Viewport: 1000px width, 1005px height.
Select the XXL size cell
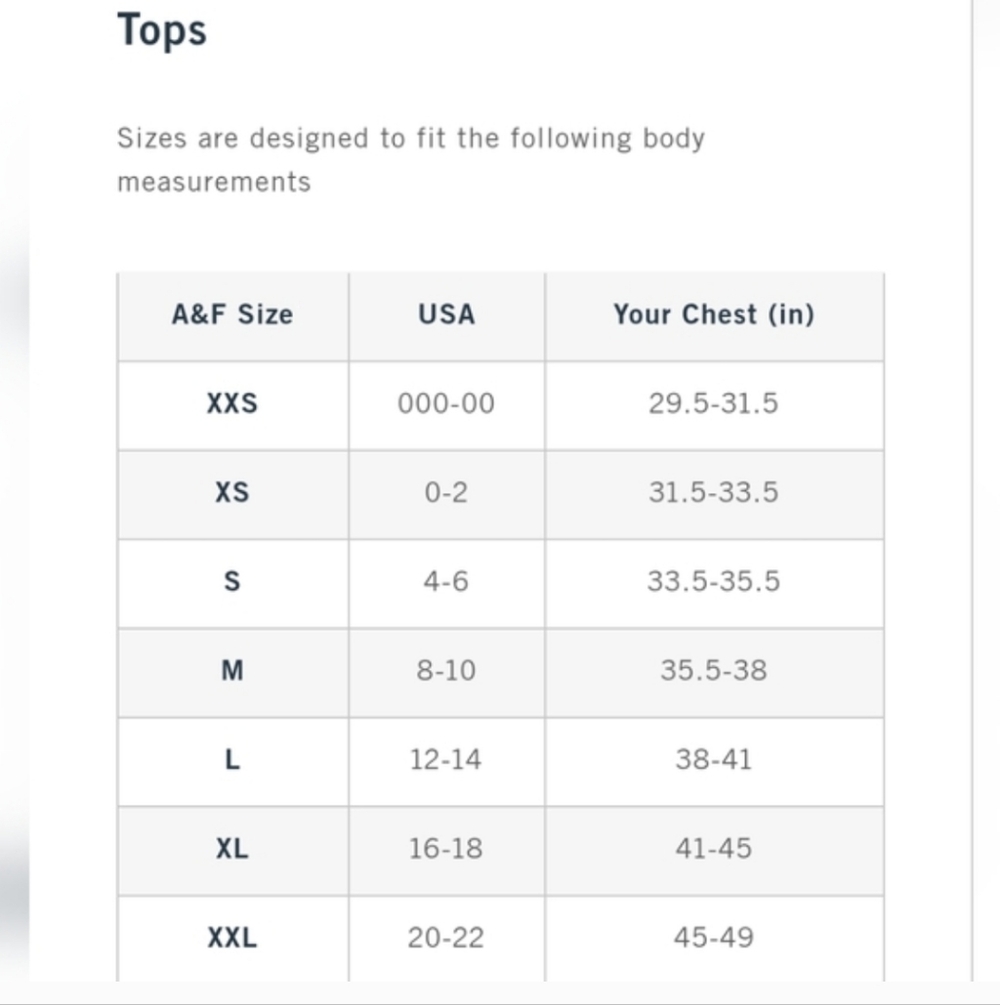(232, 938)
